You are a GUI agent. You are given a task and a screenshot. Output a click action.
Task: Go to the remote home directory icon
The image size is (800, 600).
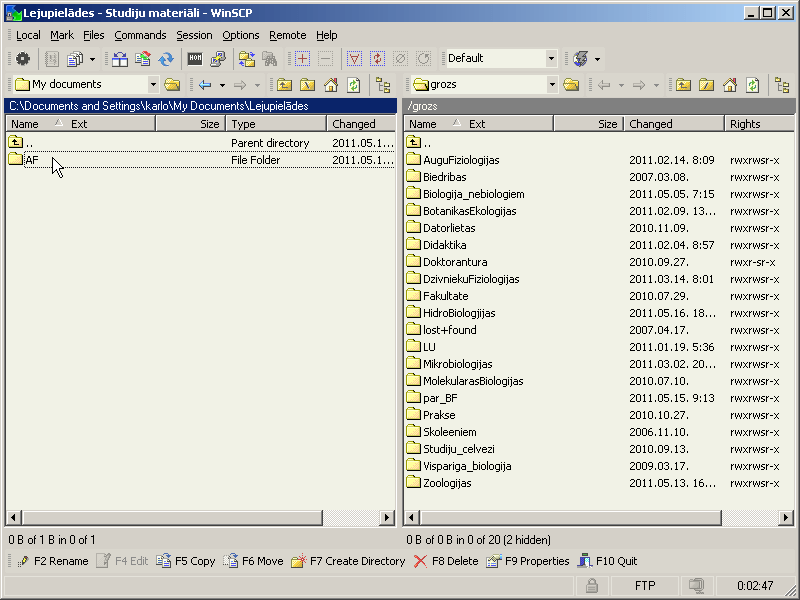click(730, 85)
